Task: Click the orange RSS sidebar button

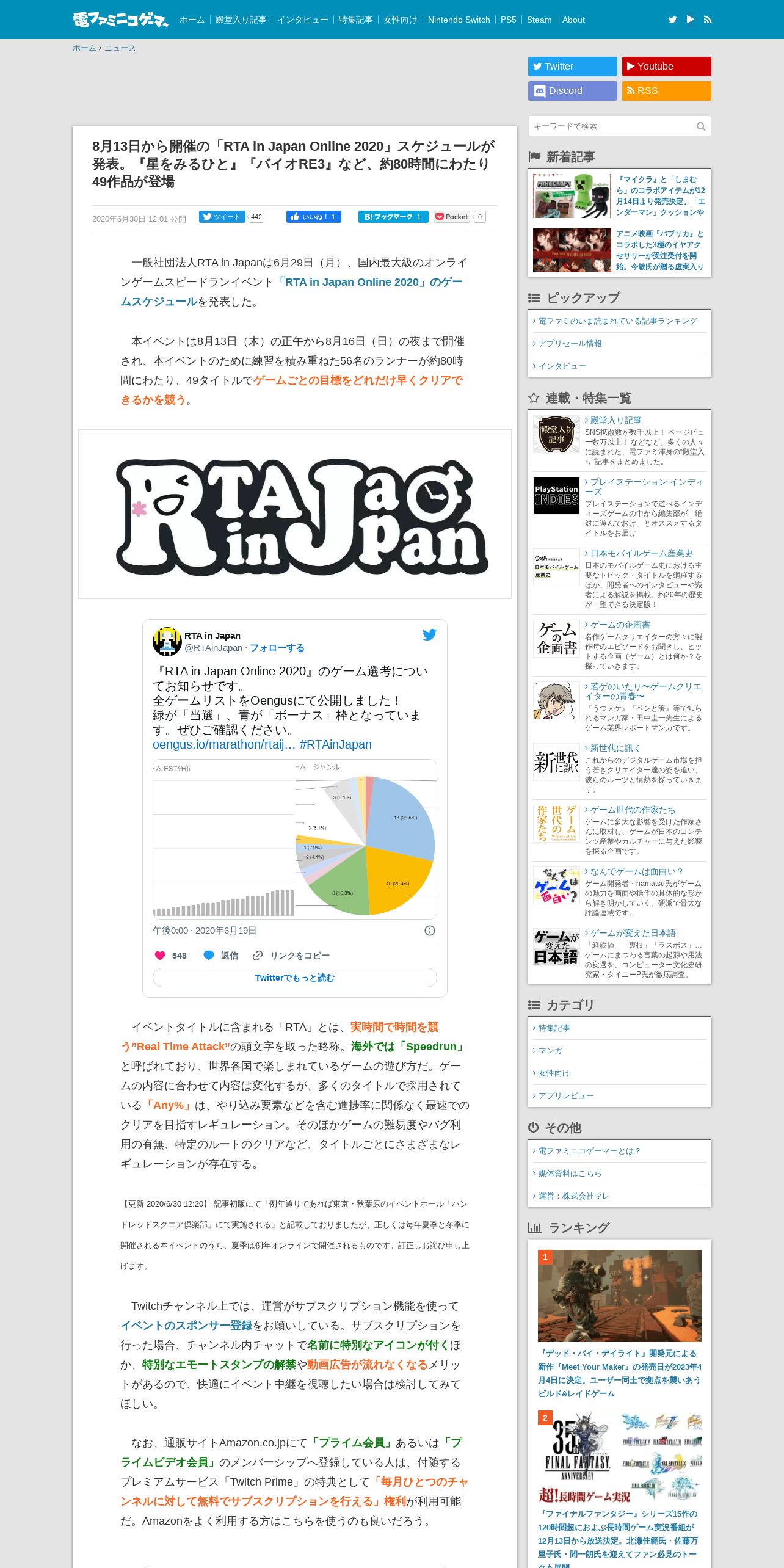Action: (667, 91)
